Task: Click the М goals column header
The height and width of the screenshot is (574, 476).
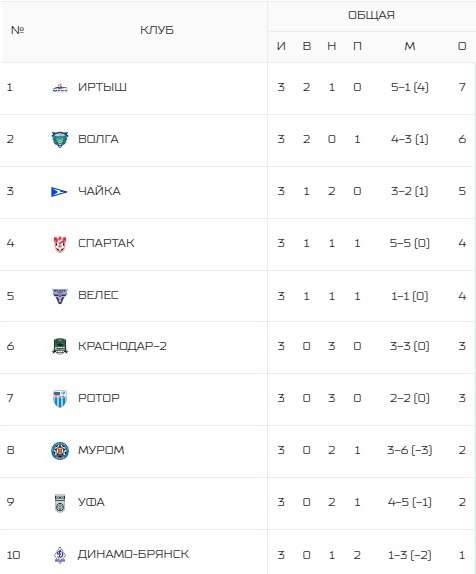Action: [410, 46]
